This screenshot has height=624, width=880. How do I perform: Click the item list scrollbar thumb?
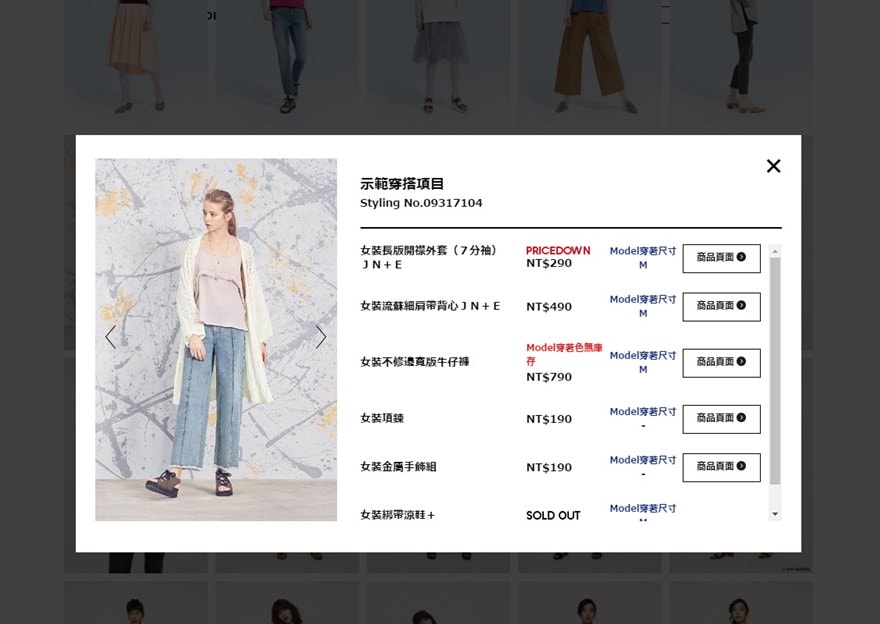pyautogui.click(x=775, y=370)
